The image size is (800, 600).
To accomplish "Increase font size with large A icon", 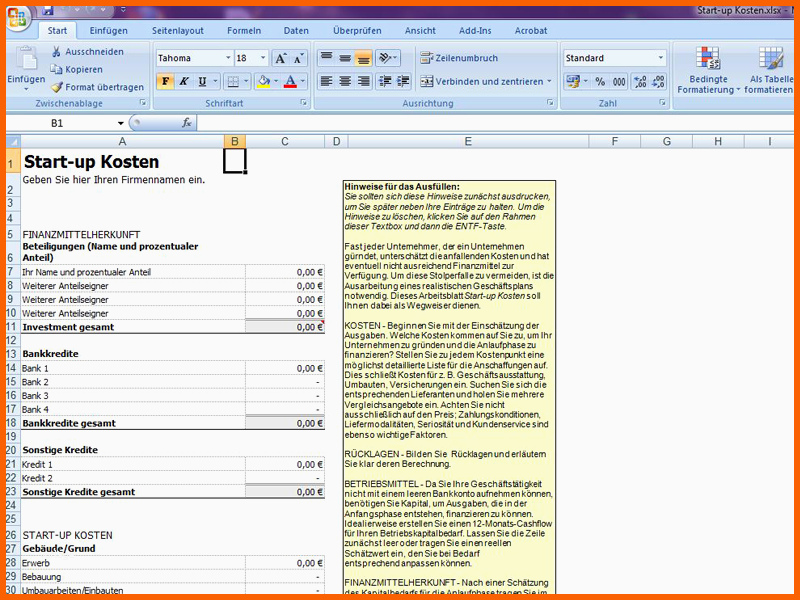I will pyautogui.click(x=280, y=58).
